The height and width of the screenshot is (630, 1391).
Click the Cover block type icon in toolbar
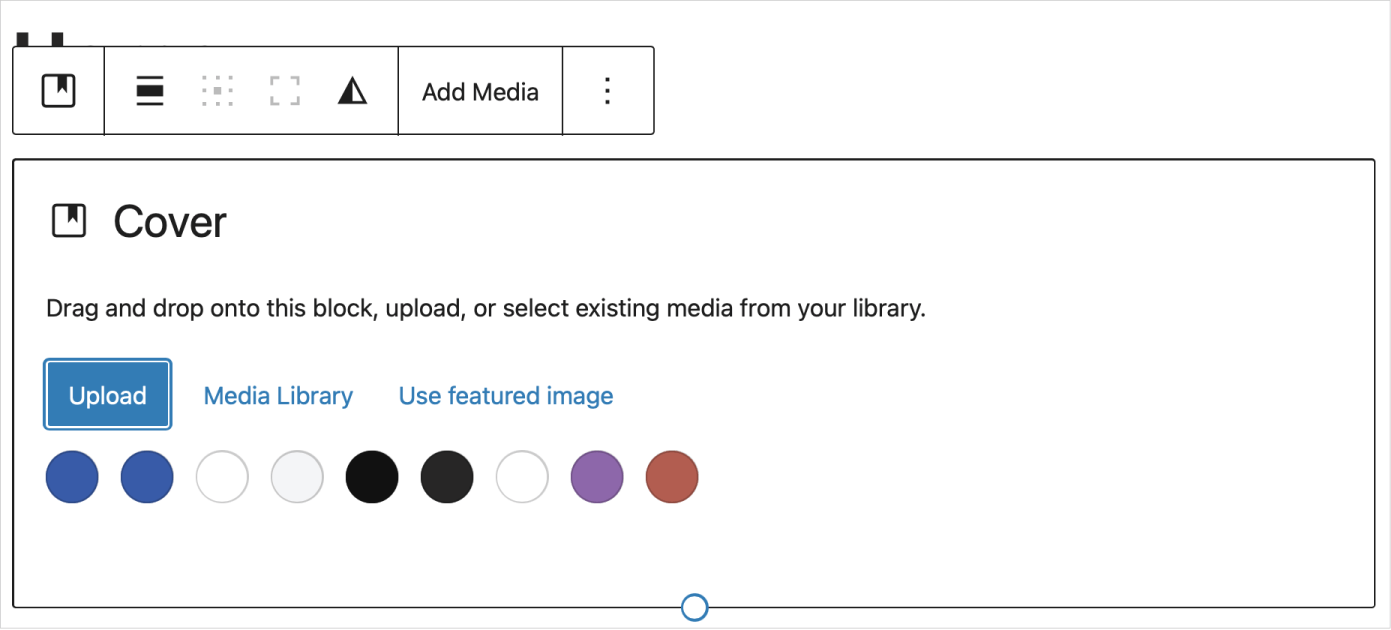59,91
